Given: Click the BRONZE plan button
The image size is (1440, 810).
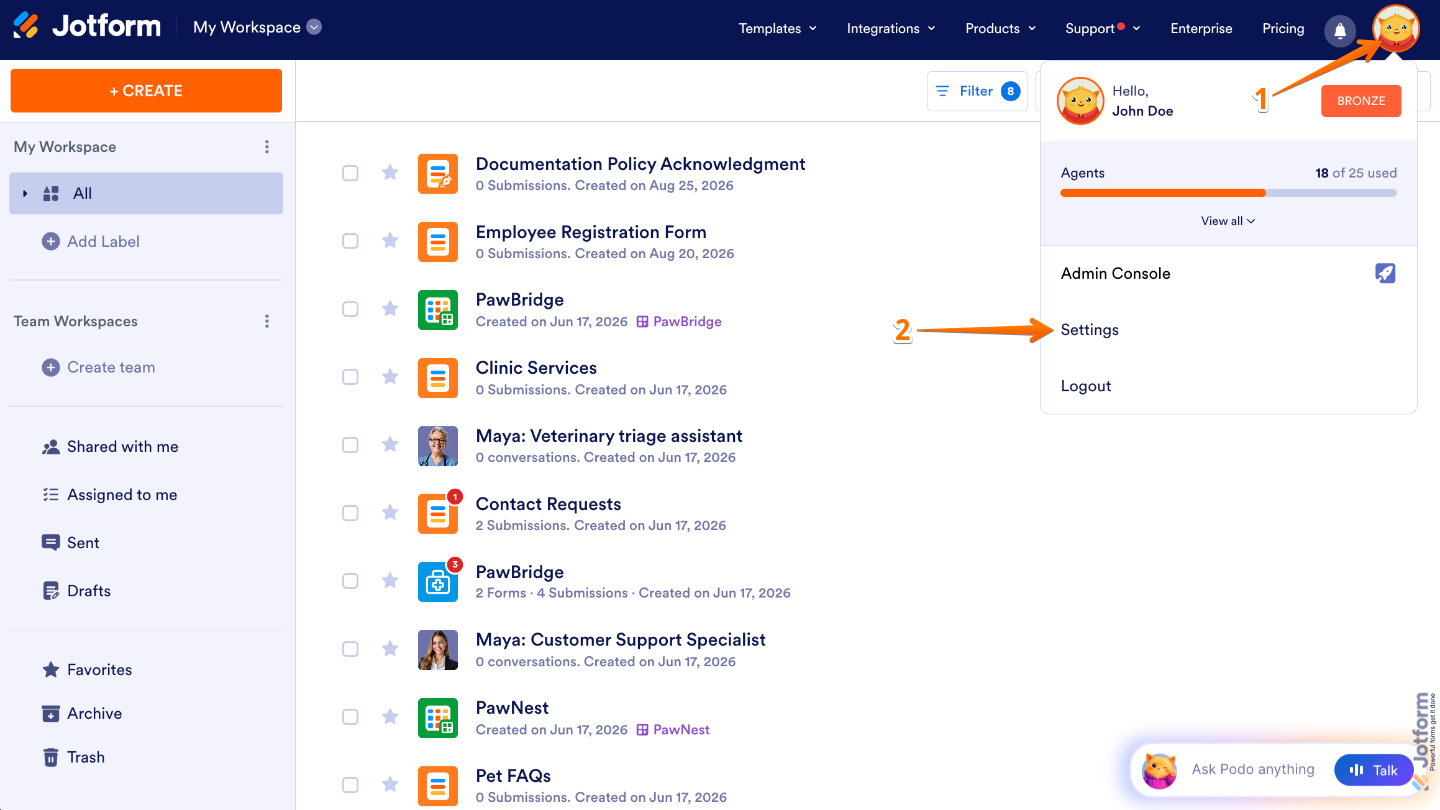Looking at the screenshot, I should (x=1361, y=101).
